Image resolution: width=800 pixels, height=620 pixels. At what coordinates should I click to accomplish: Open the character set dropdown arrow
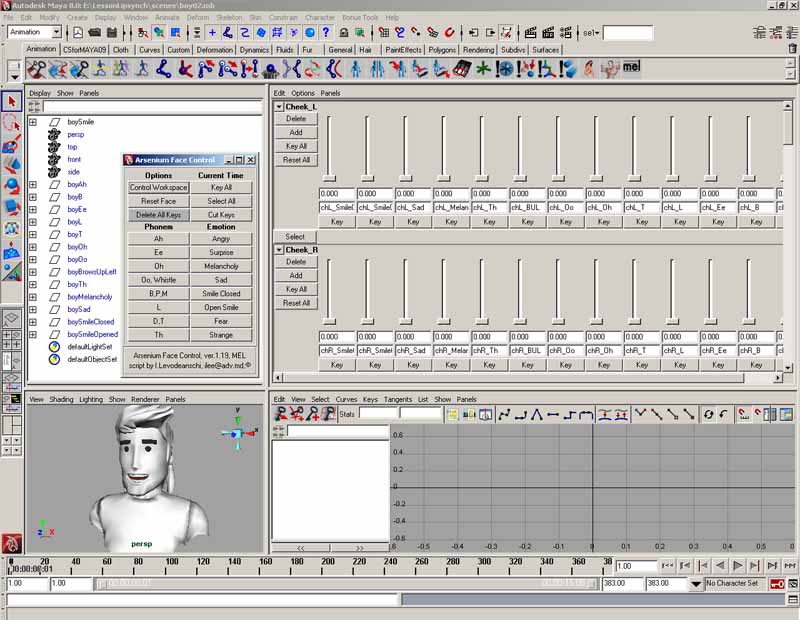pyautogui.click(x=695, y=583)
